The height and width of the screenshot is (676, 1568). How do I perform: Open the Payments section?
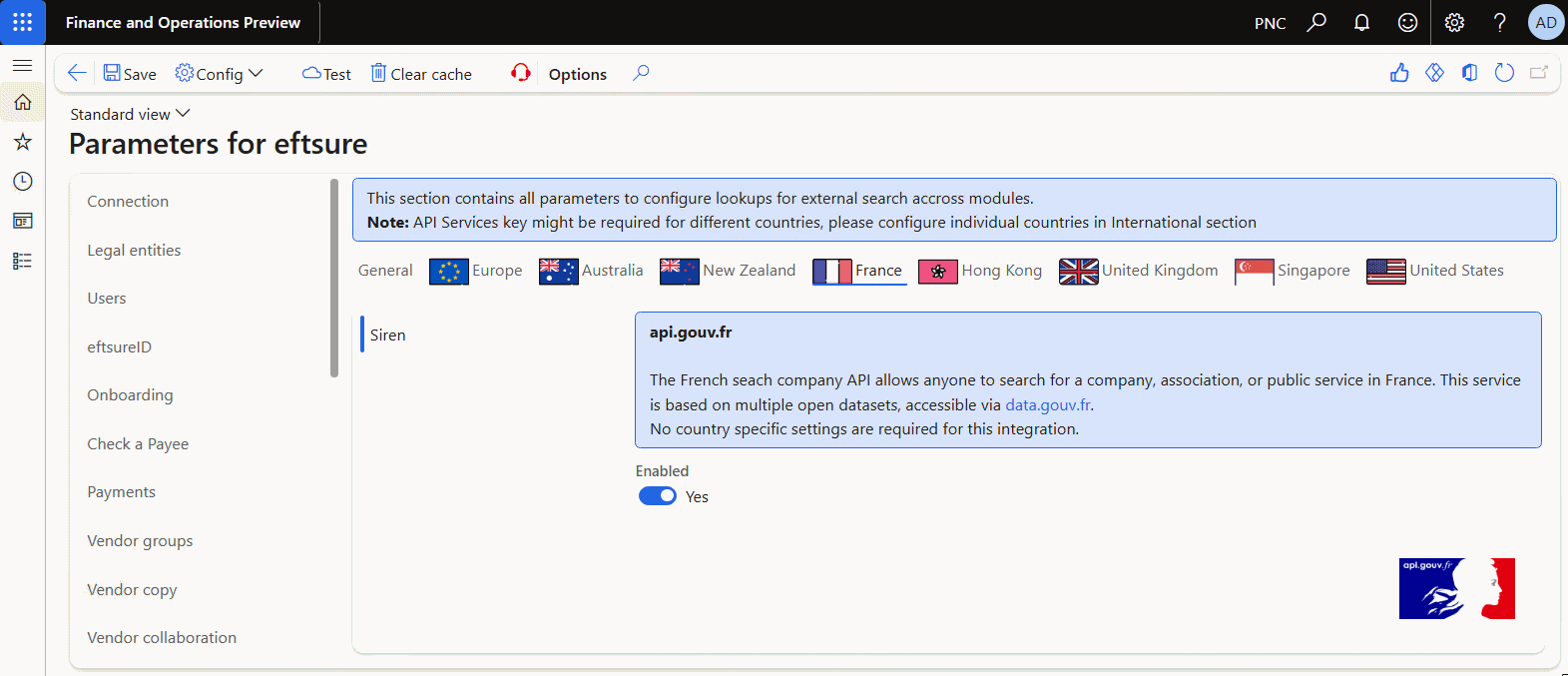pyautogui.click(x=121, y=491)
